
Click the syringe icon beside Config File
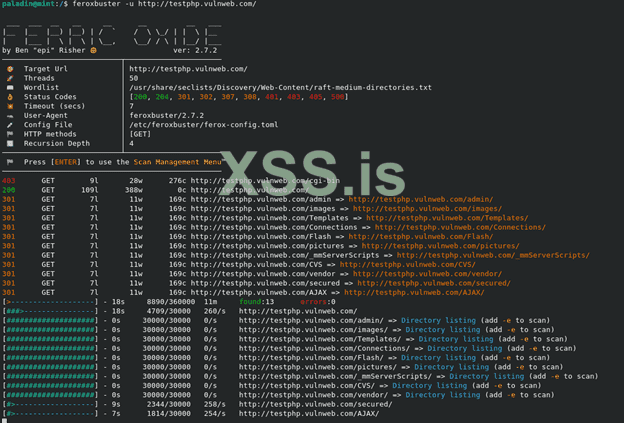coord(10,125)
